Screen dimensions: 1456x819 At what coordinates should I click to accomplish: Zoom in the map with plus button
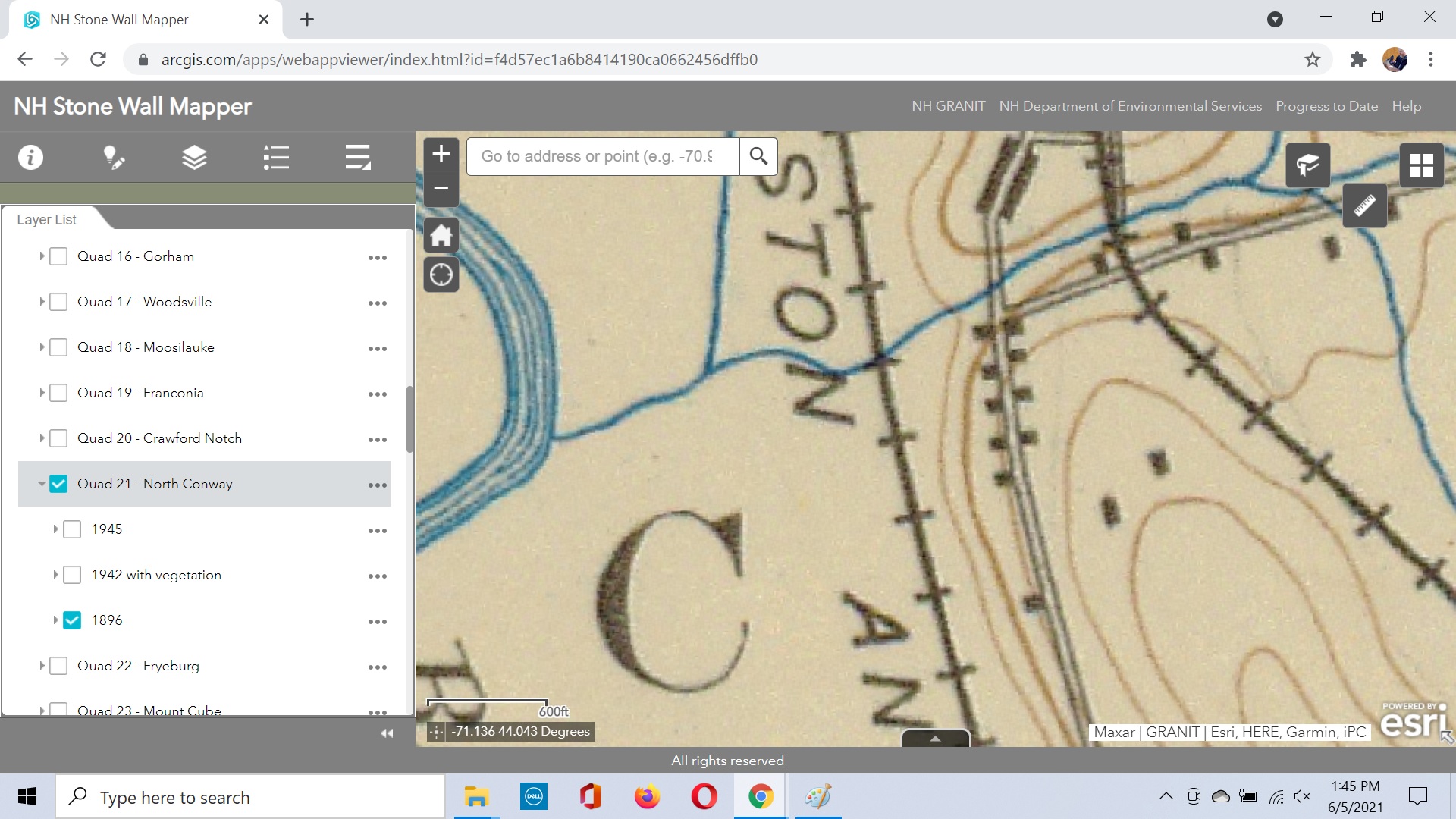click(x=441, y=155)
